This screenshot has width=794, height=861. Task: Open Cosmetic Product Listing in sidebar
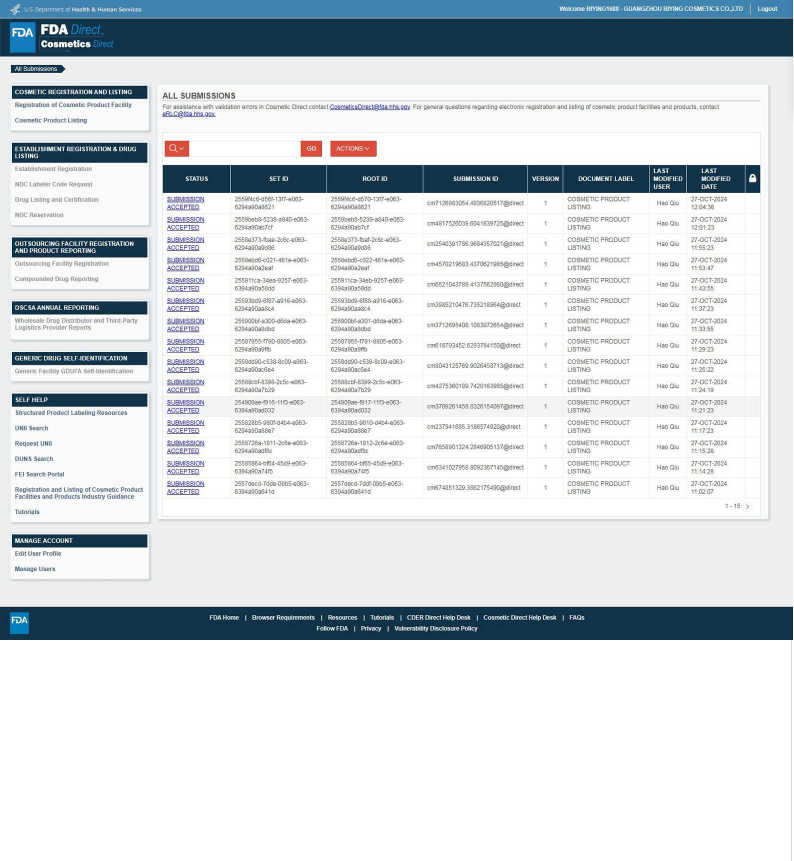pos(50,120)
